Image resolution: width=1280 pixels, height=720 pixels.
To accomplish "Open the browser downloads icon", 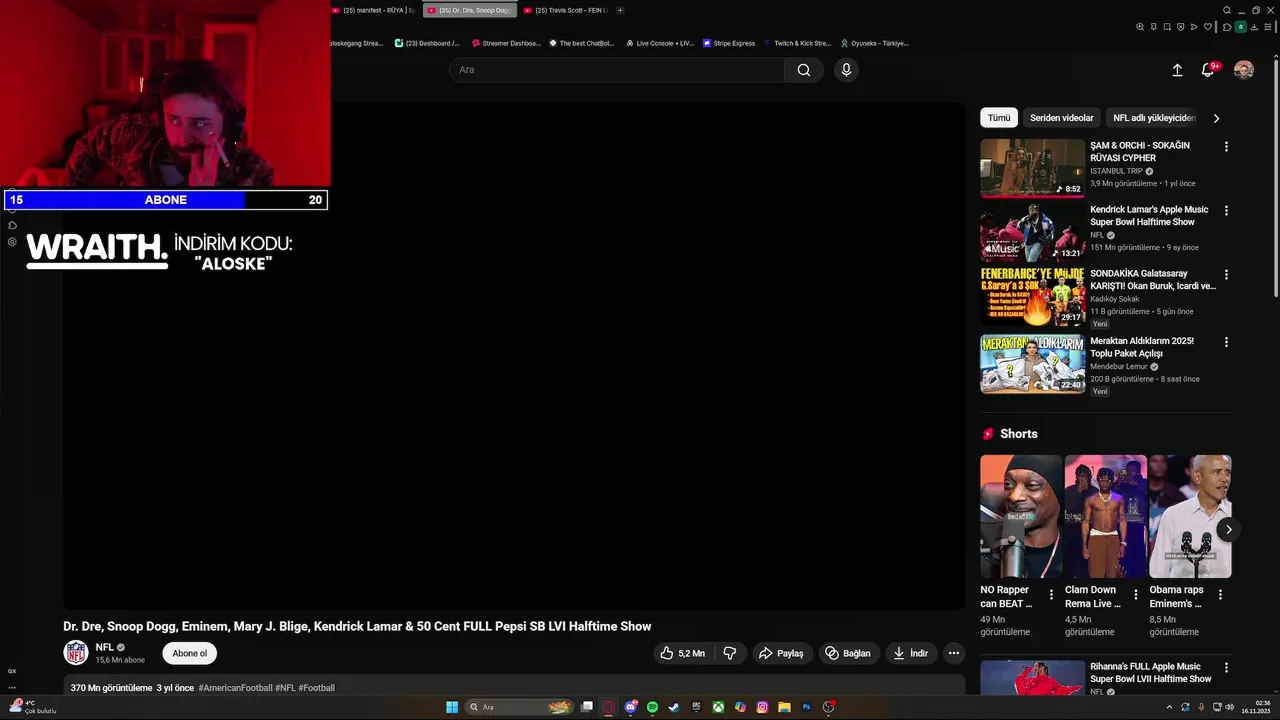I will [x=1254, y=27].
